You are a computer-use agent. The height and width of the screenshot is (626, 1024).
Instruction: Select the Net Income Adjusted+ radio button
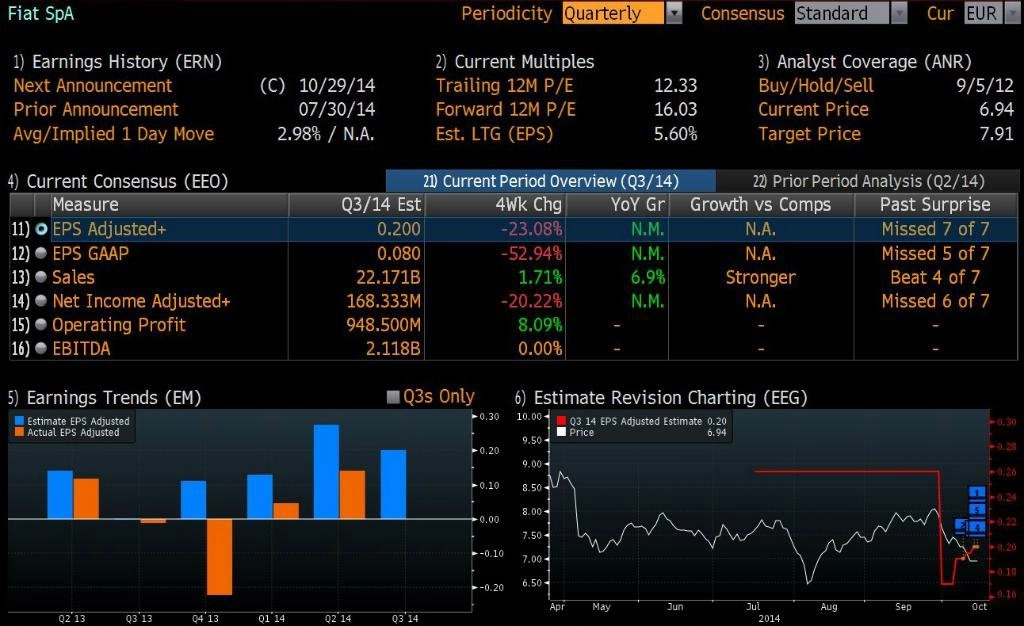41,301
